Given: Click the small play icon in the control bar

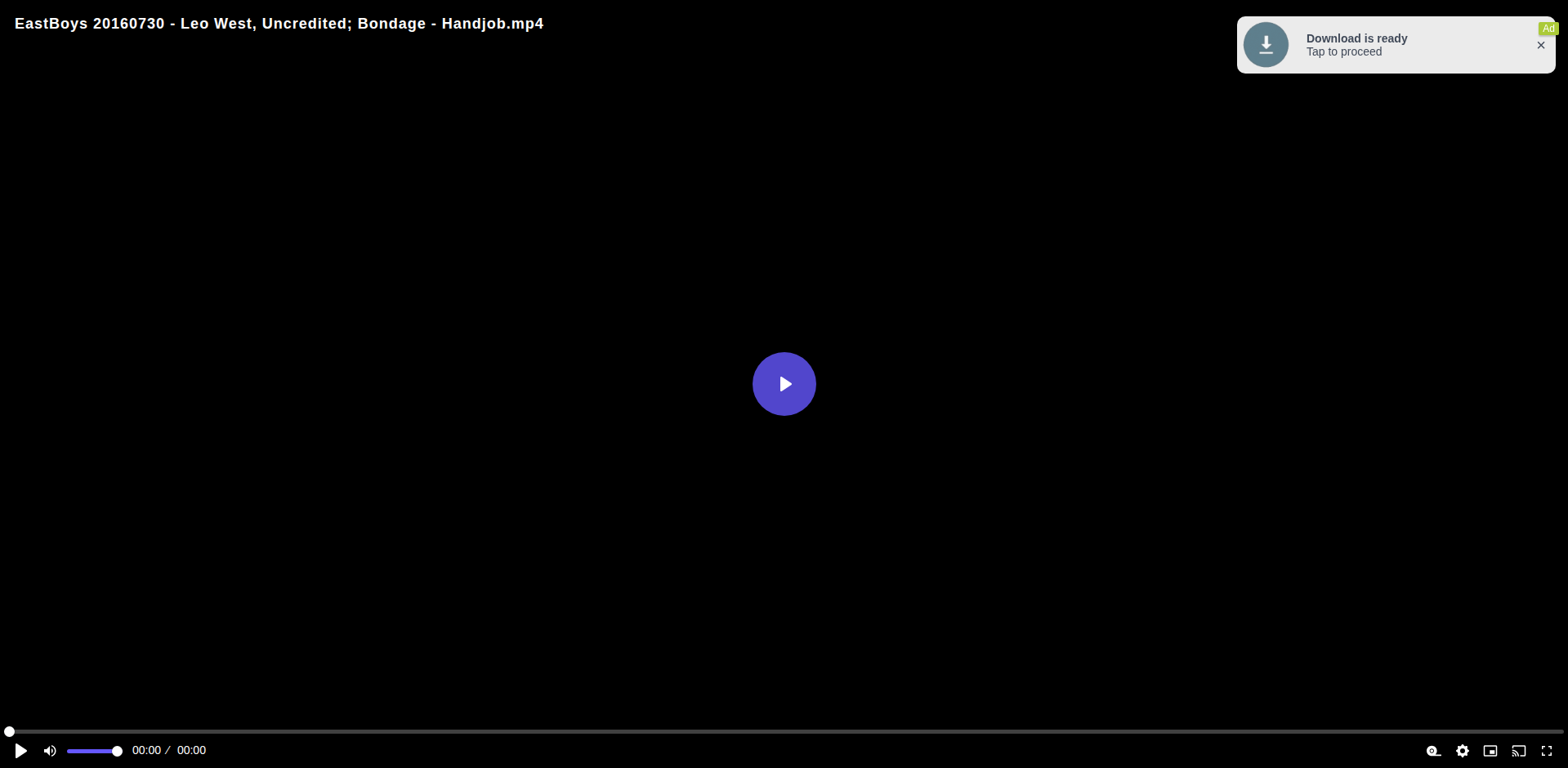Looking at the screenshot, I should click(21, 751).
